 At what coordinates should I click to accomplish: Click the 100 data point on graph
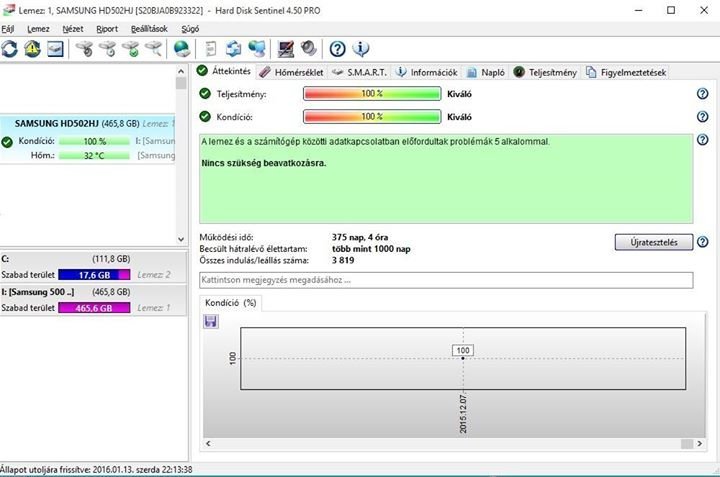point(463,358)
